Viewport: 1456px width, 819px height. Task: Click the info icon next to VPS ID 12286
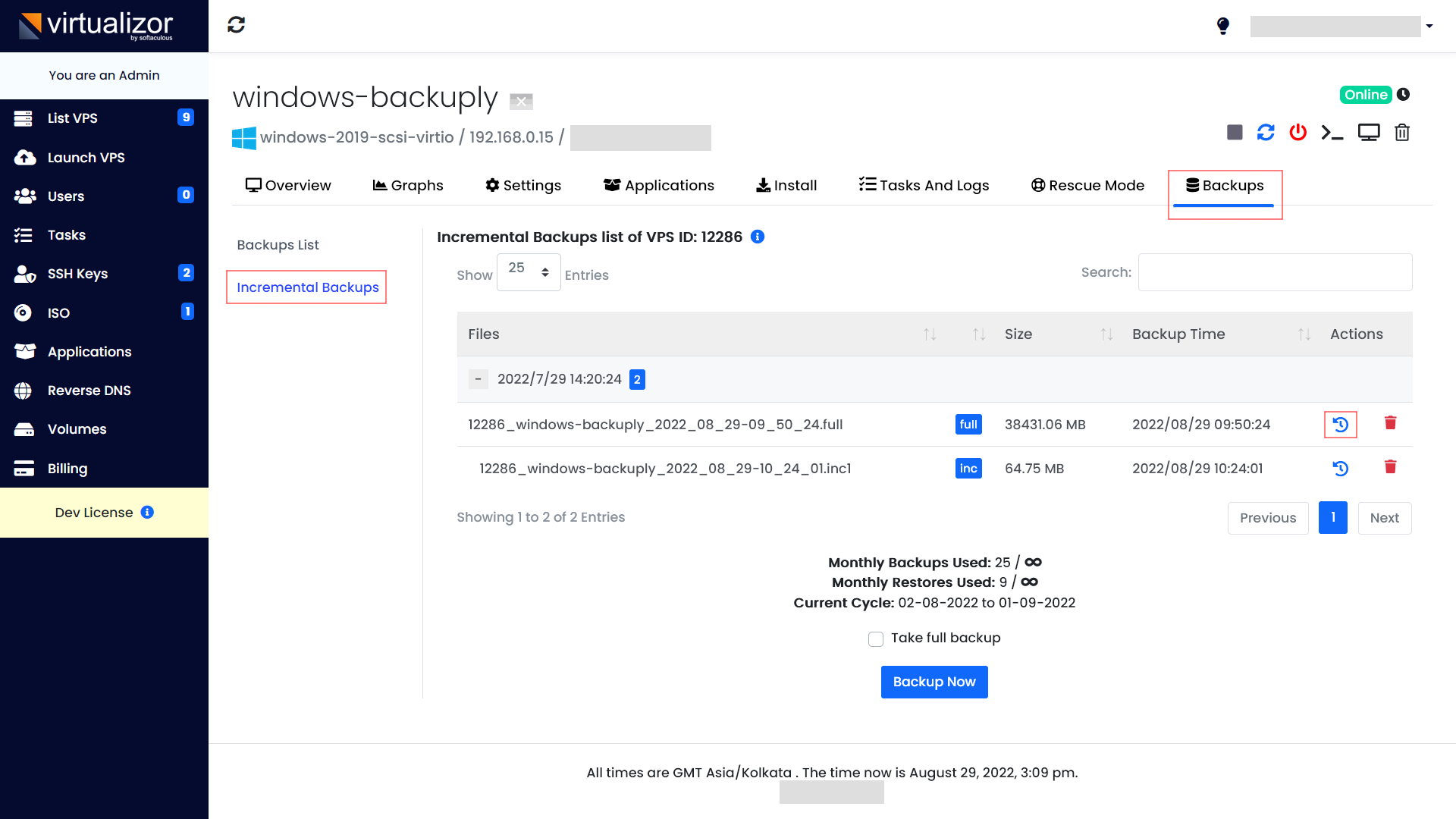(756, 237)
